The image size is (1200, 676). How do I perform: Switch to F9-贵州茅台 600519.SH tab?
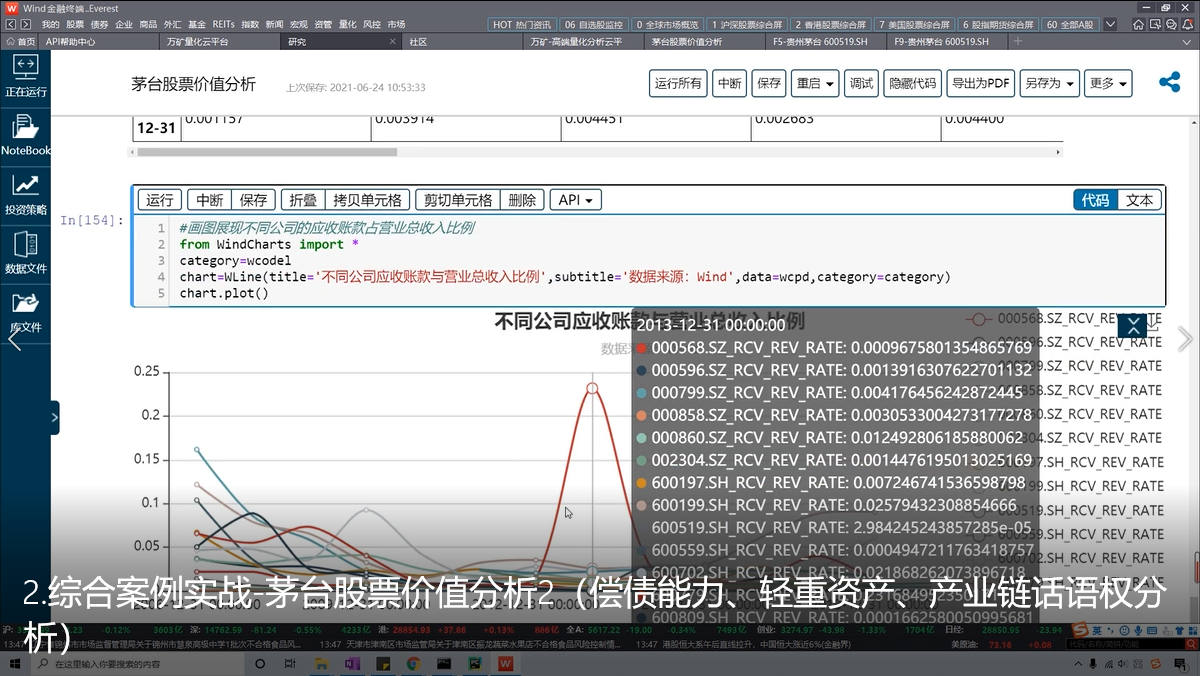tap(948, 42)
